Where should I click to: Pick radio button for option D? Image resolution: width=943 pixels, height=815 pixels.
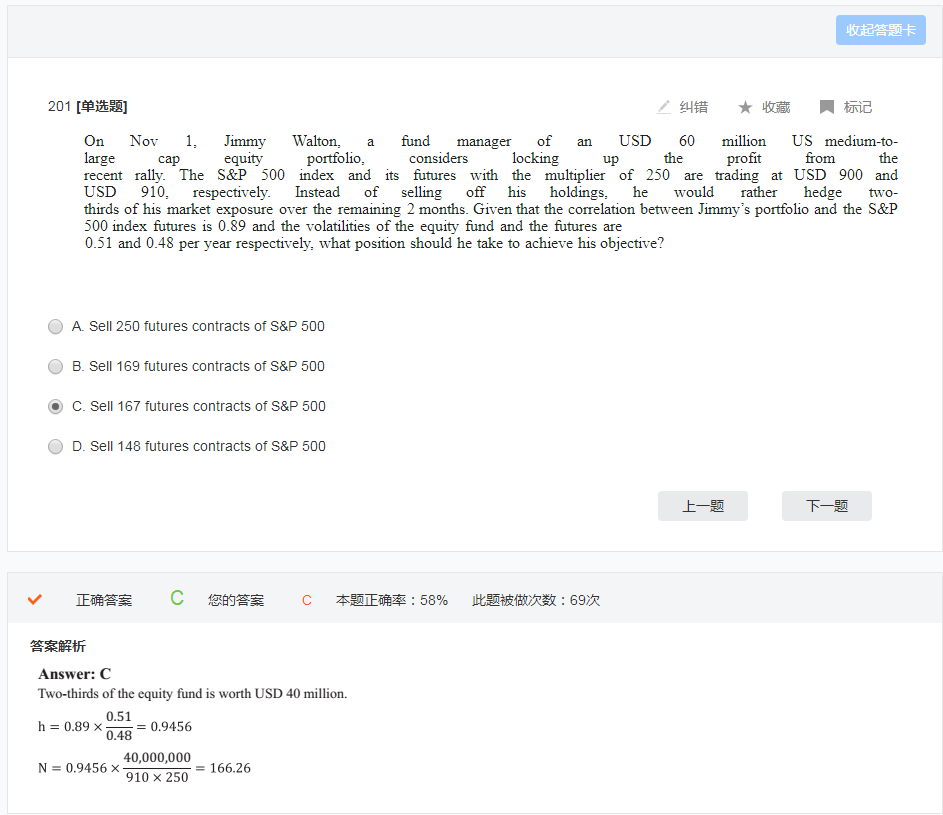coord(56,447)
